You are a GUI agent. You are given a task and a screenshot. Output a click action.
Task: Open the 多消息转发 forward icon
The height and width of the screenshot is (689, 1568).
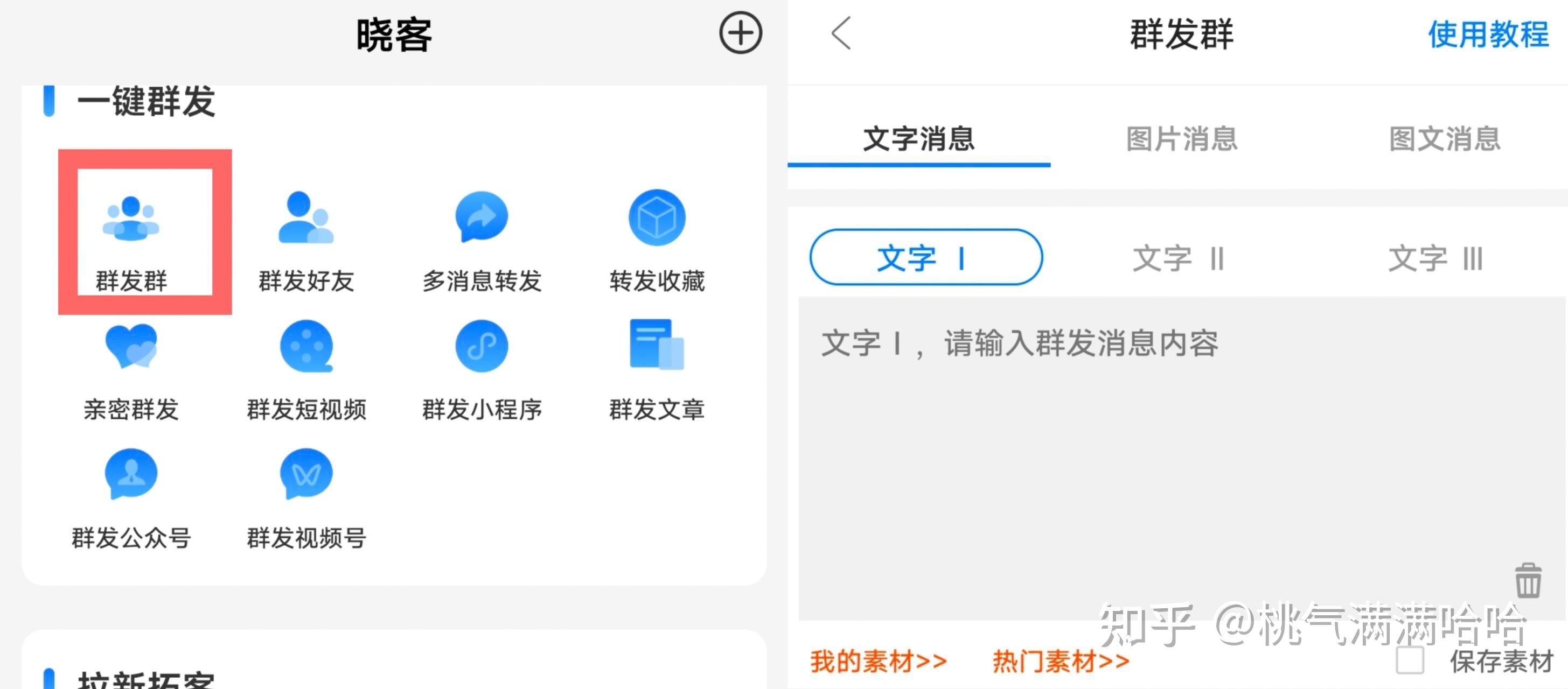click(482, 217)
